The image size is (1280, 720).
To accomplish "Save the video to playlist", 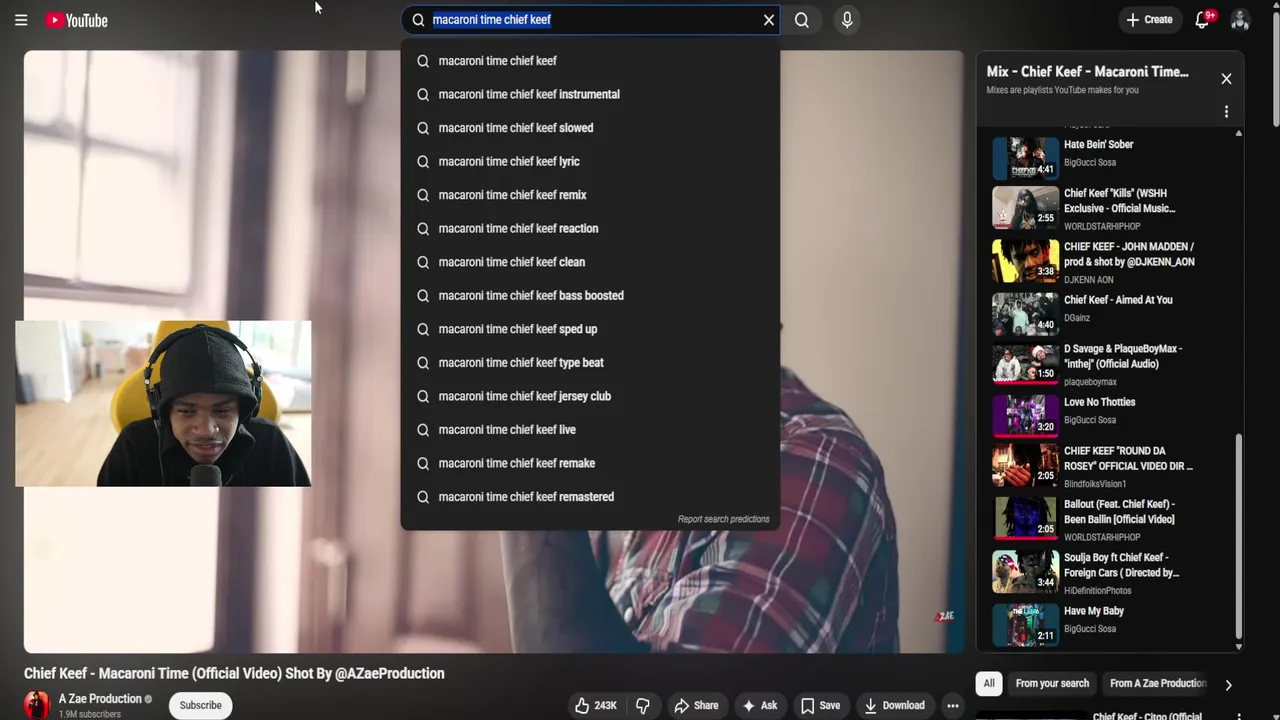I will tap(820, 705).
